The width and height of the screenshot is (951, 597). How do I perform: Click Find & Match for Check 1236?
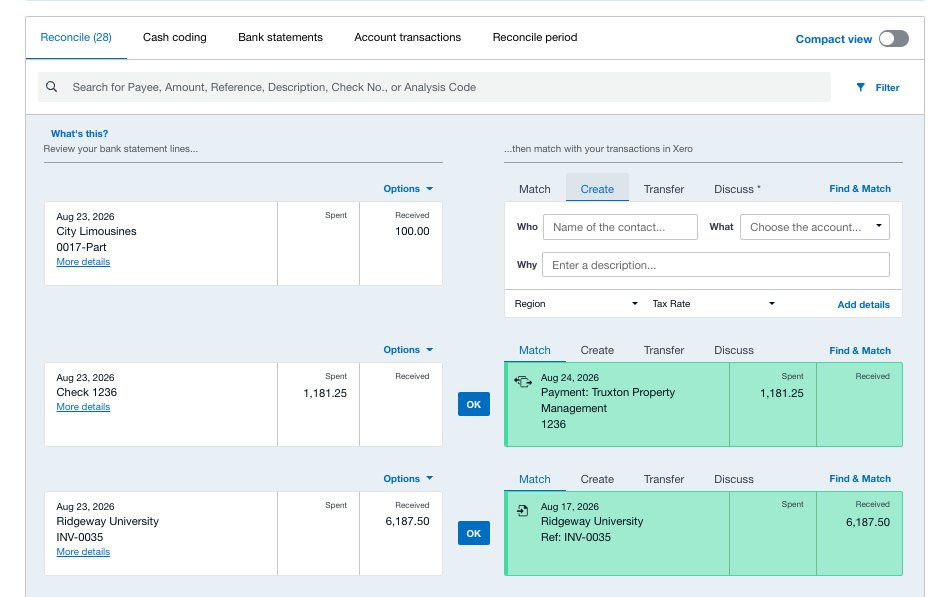tap(860, 351)
